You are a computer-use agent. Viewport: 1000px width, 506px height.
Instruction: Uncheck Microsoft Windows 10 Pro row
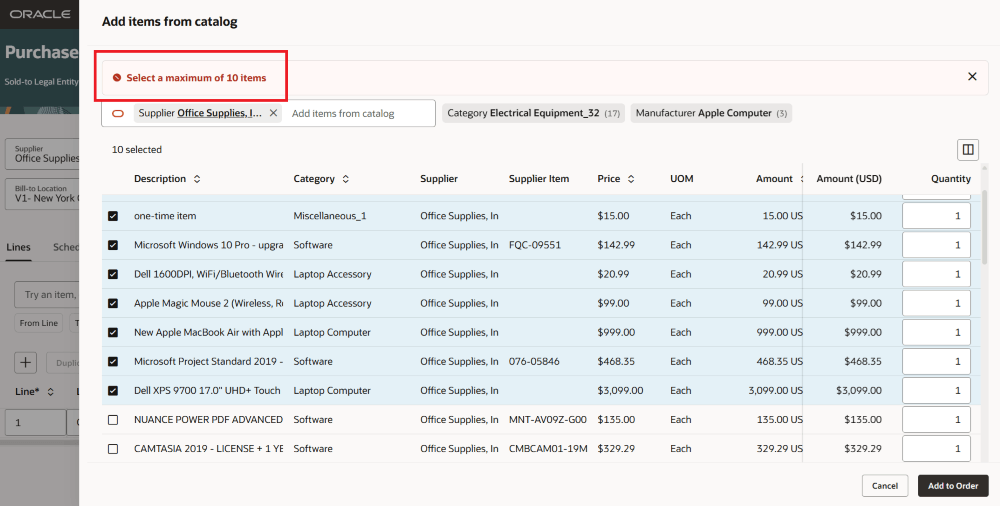pyautogui.click(x=113, y=245)
